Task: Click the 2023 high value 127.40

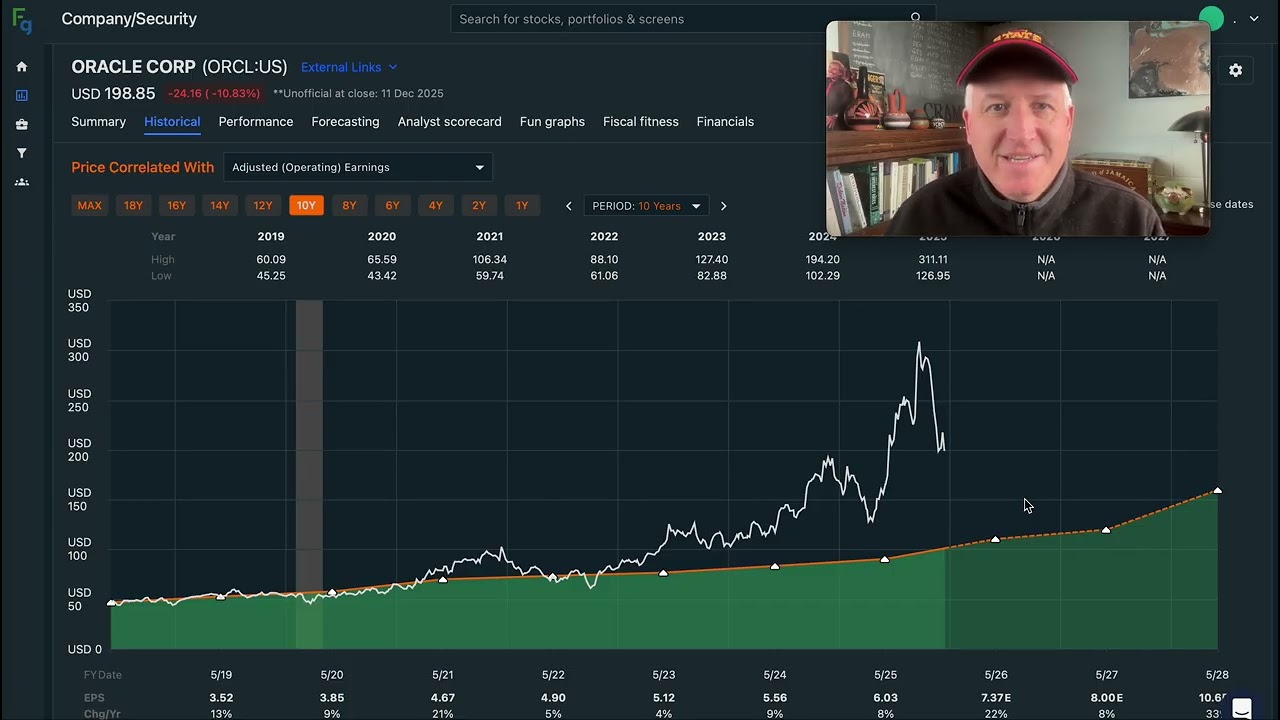Action: pyautogui.click(x=712, y=259)
